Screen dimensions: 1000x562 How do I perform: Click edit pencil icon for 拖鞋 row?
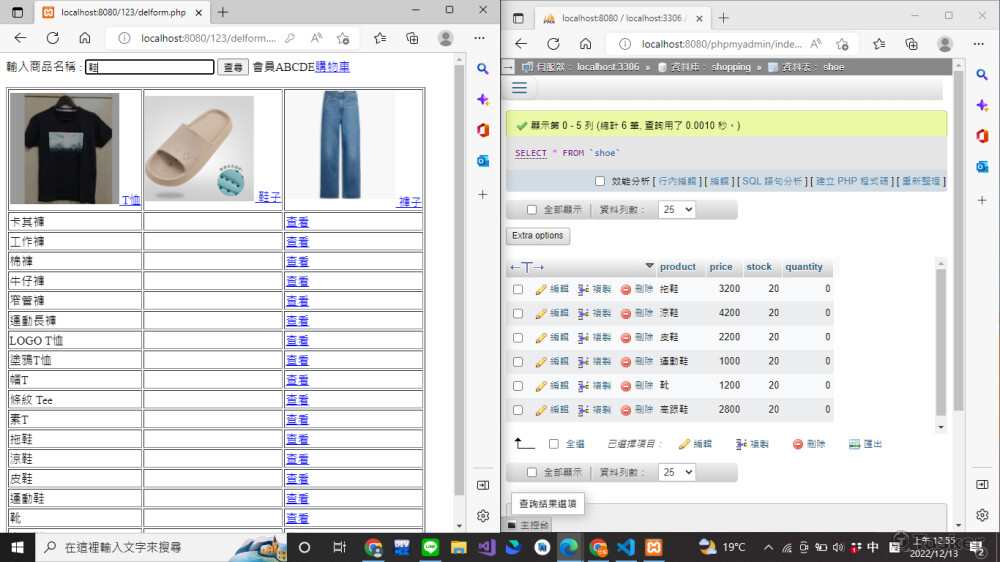pos(541,289)
